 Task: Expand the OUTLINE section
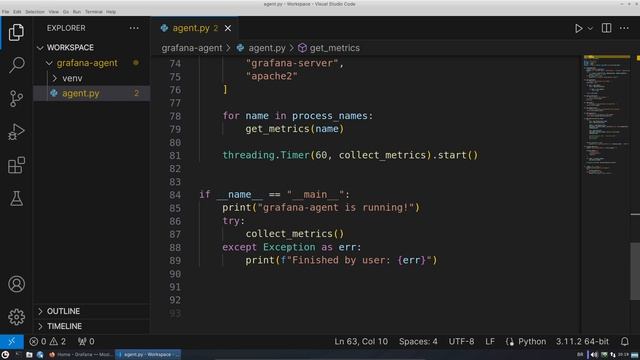coord(91,311)
